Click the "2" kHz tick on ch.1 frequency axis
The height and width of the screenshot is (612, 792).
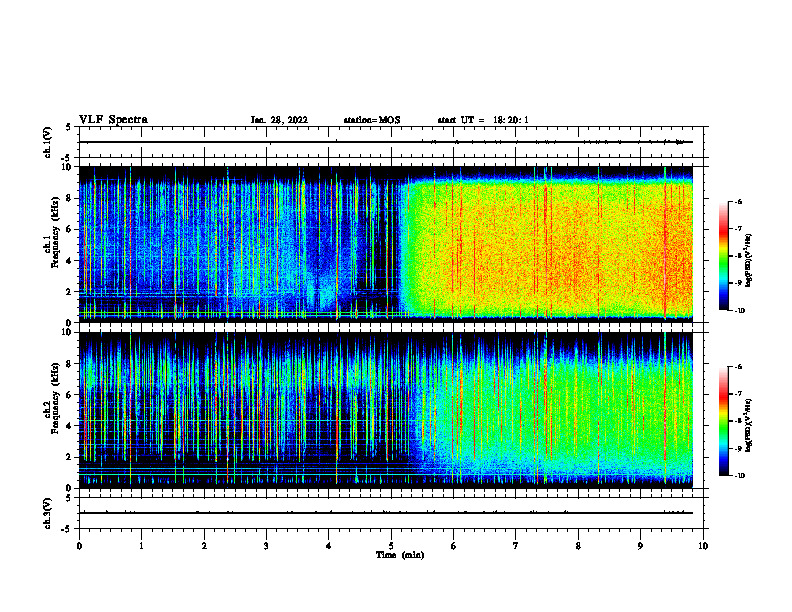coord(69,291)
